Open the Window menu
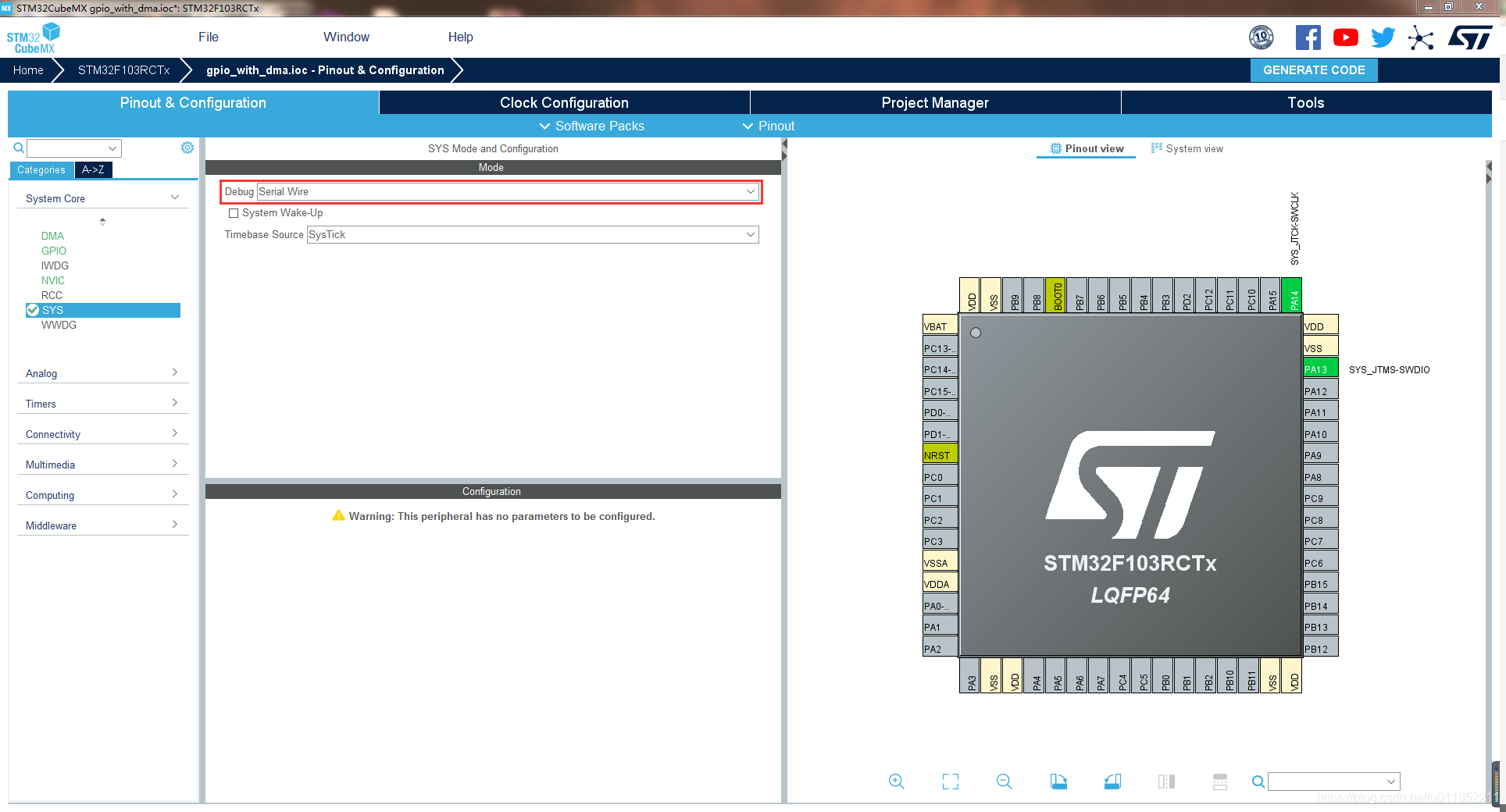The image size is (1506, 812). 346,37
